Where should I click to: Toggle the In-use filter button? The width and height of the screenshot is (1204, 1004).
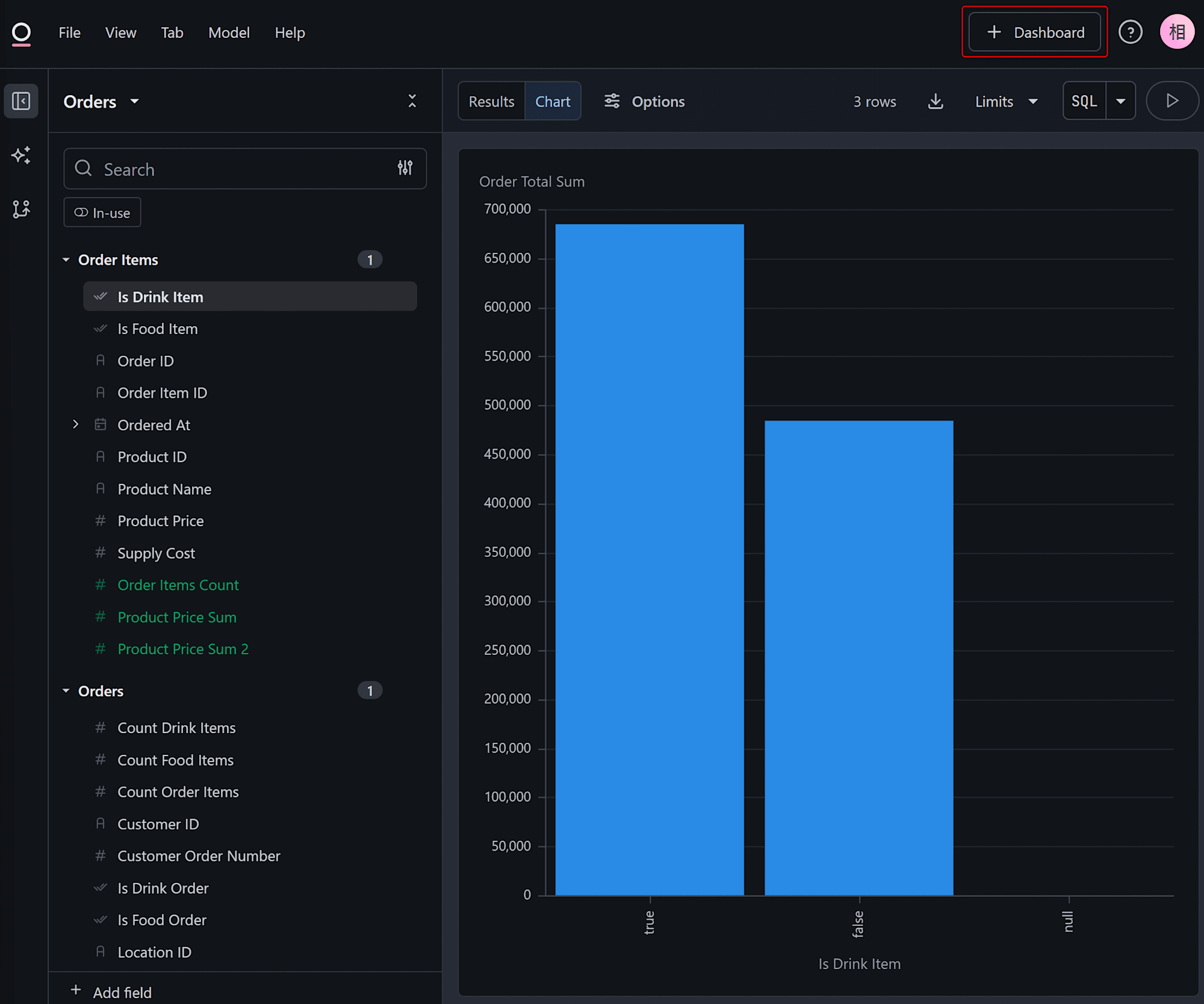102,212
